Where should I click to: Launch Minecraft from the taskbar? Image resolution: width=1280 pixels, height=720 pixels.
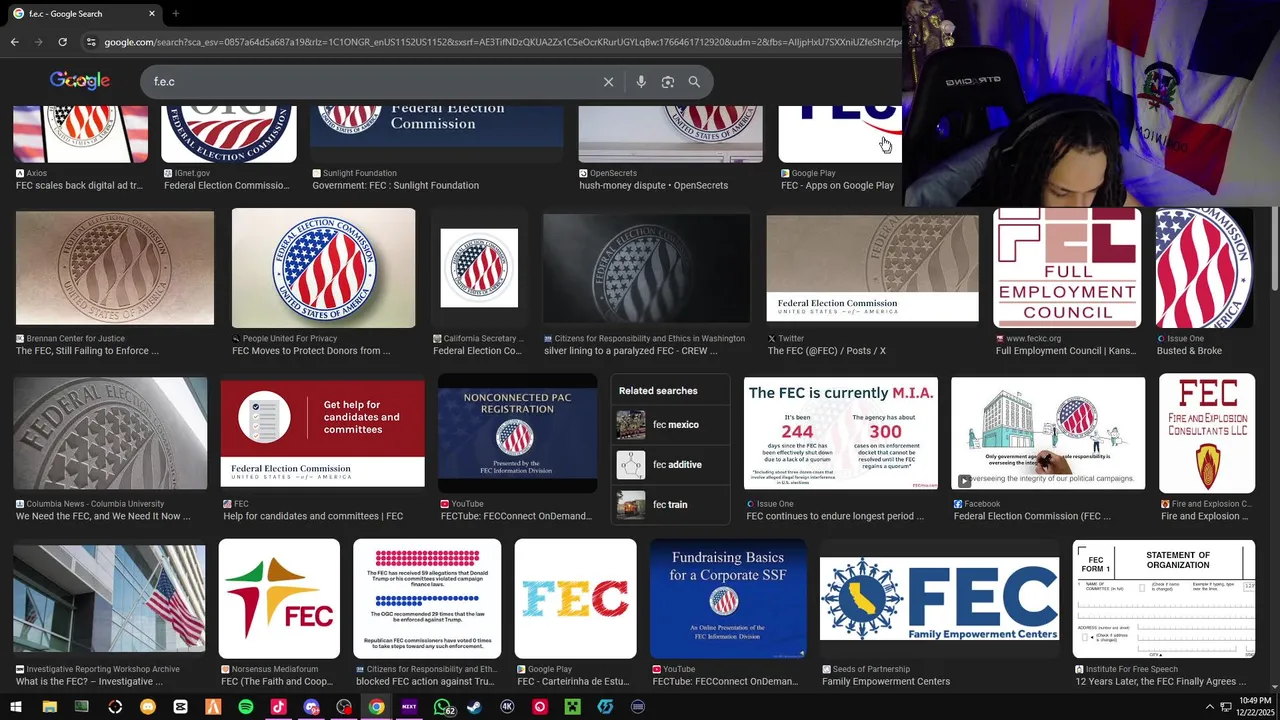pos(572,707)
